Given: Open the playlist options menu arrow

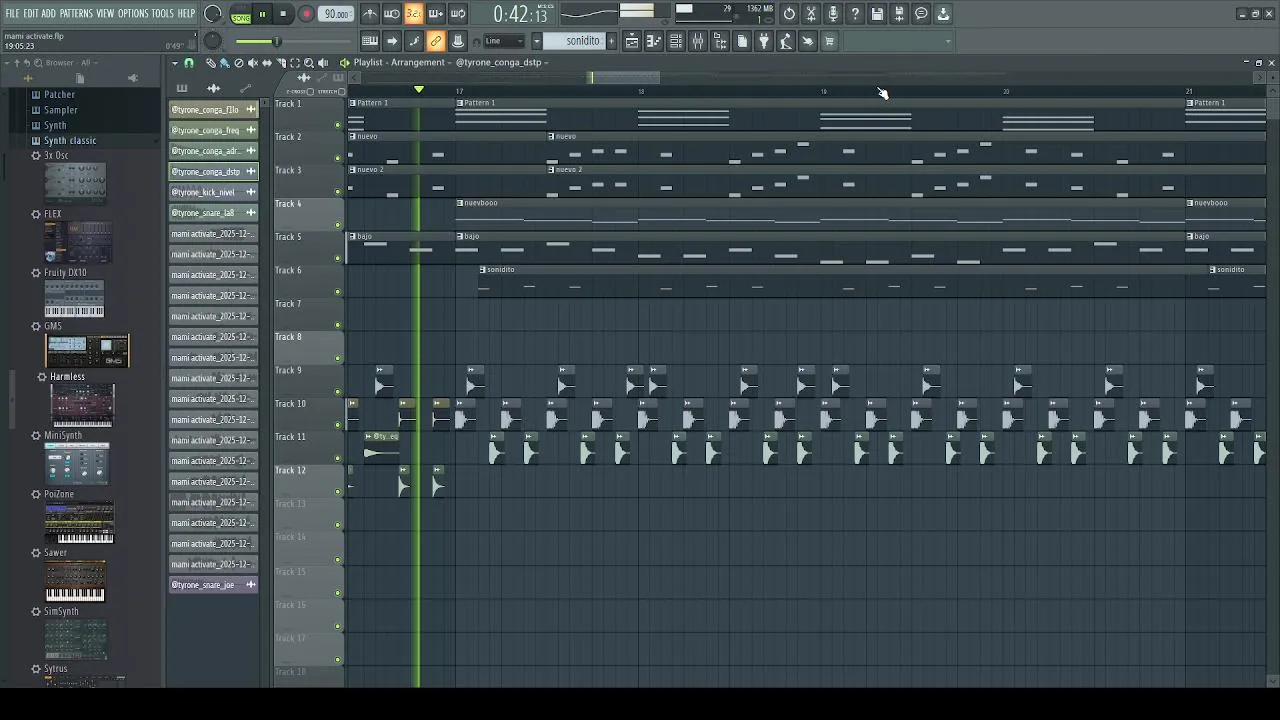Looking at the screenshot, I should (174, 63).
